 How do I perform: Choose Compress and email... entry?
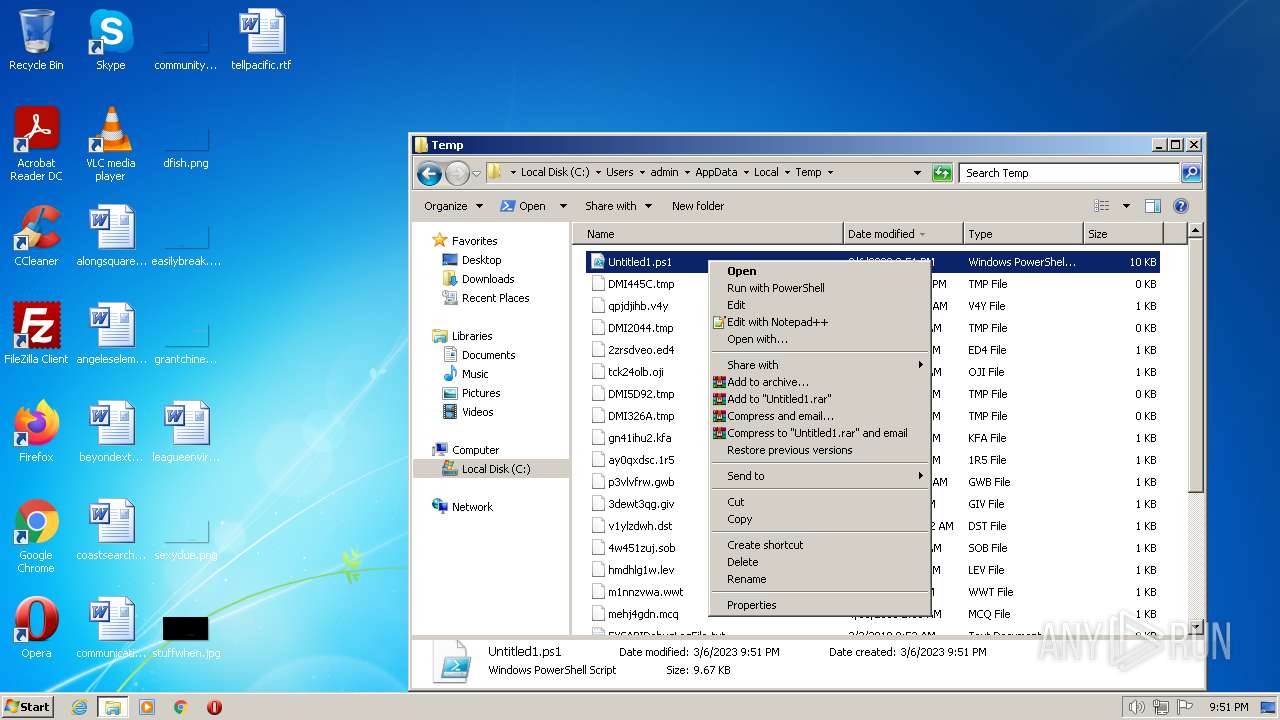tap(820, 416)
